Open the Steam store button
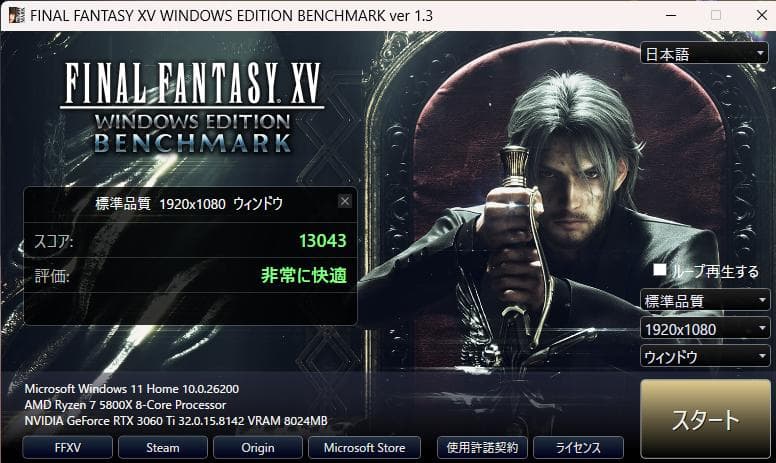776x463 pixels. (x=163, y=448)
